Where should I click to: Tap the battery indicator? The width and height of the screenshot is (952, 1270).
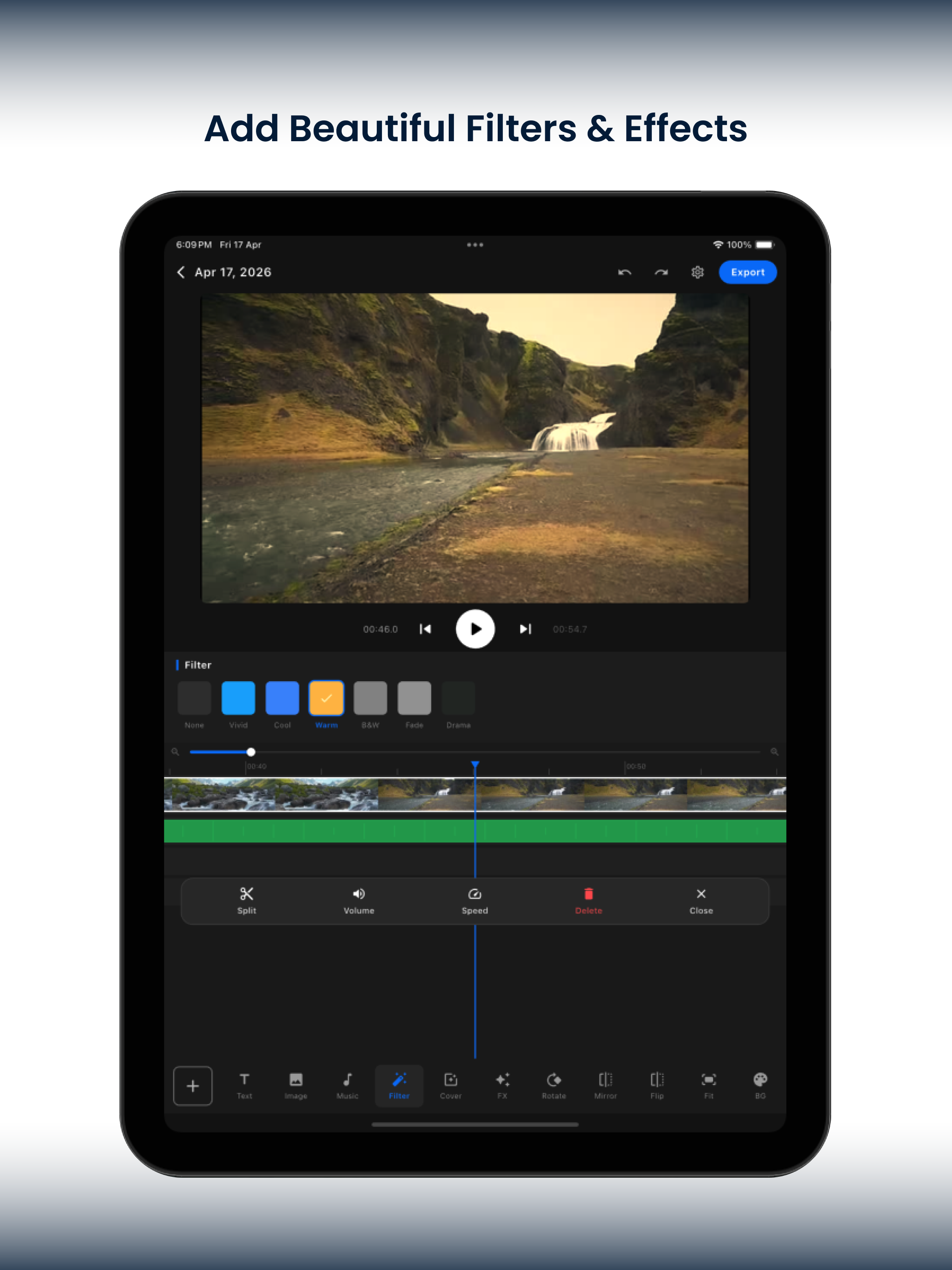click(764, 245)
